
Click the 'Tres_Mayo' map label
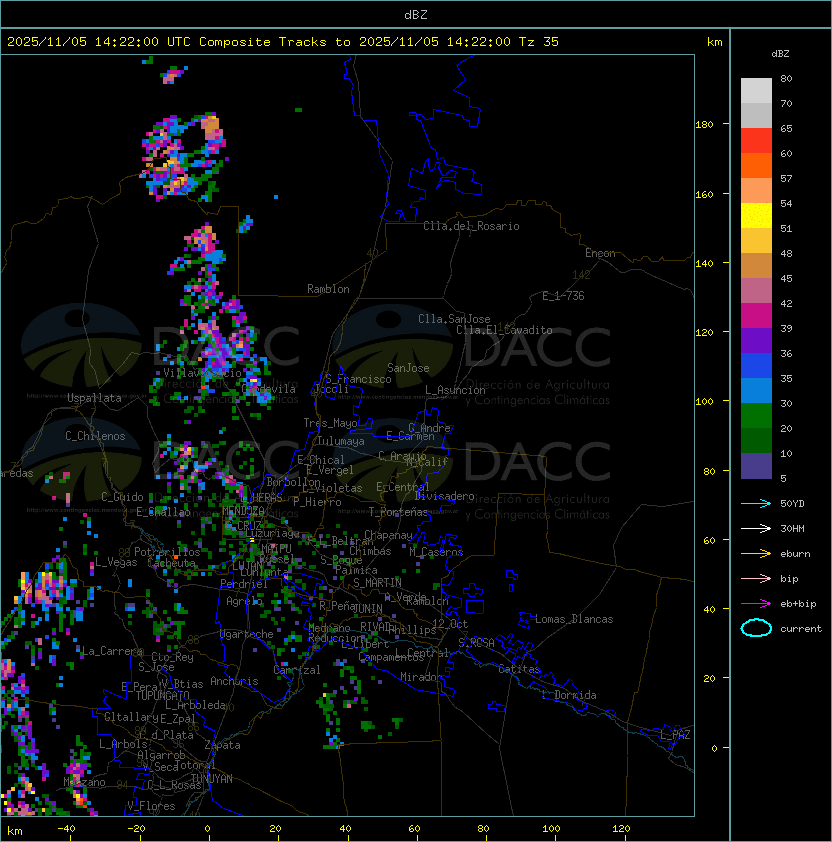330,423
